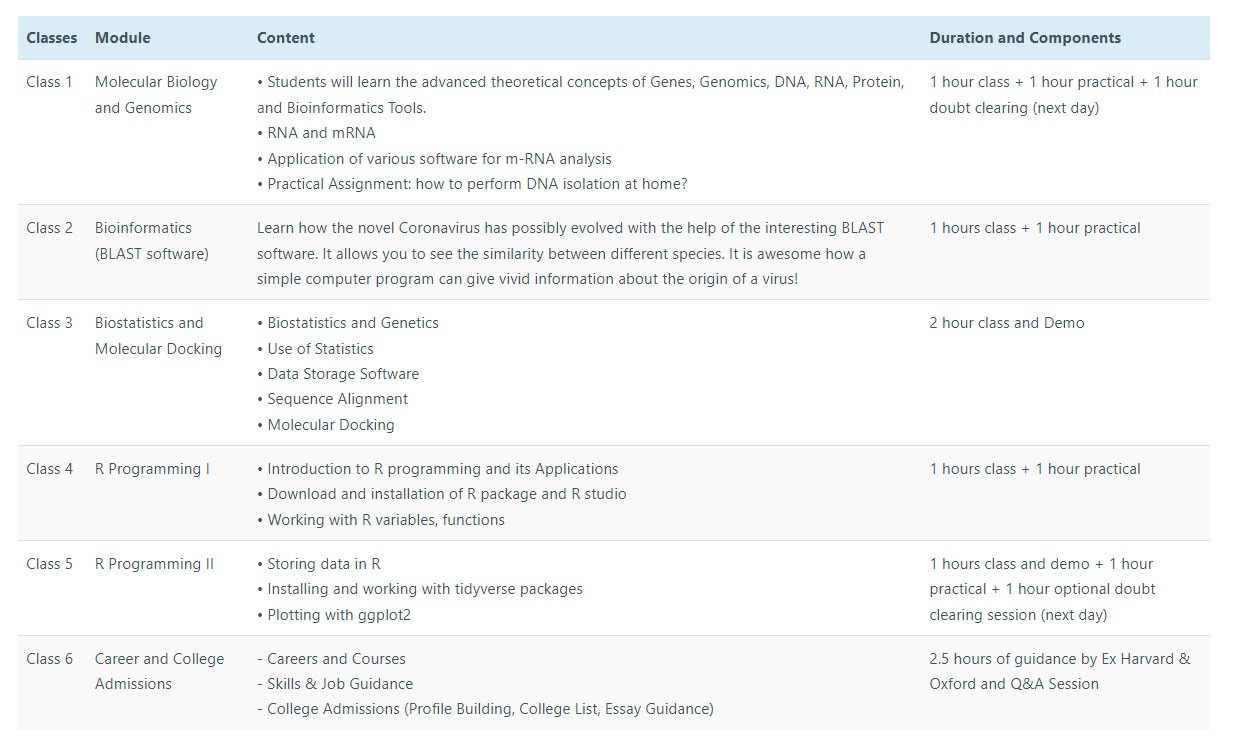
Task: Click the Career and College Admissions module
Action: (x=159, y=671)
